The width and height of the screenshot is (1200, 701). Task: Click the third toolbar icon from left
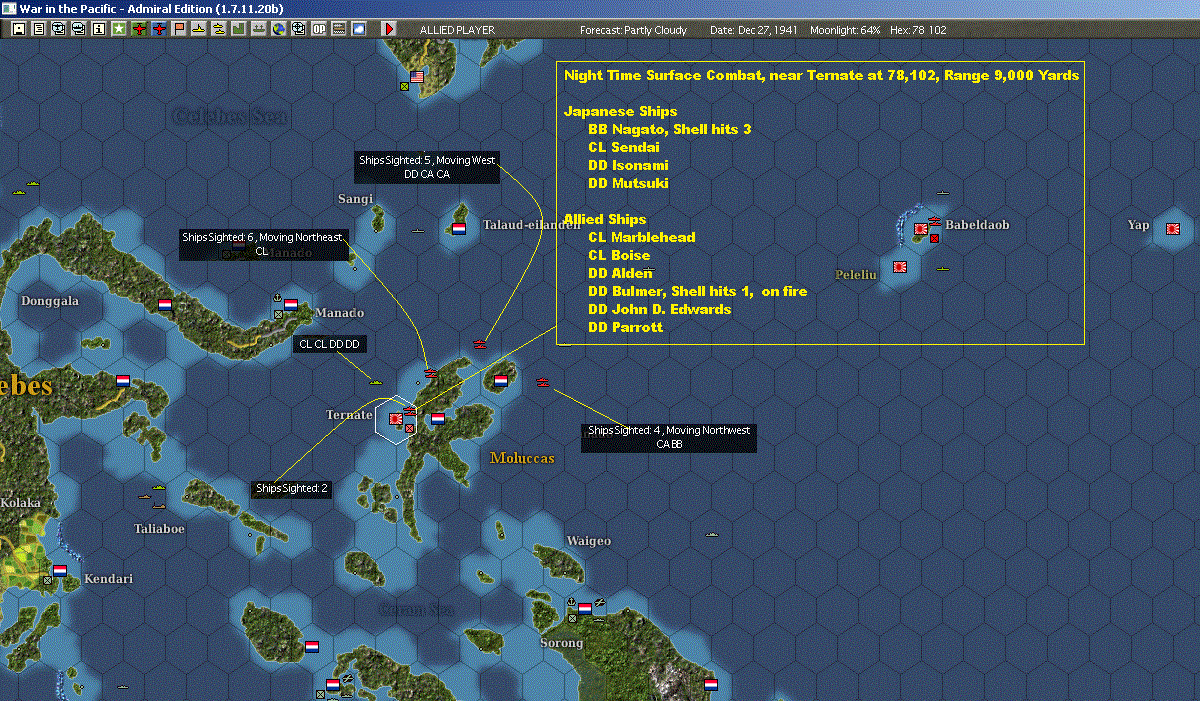59,29
